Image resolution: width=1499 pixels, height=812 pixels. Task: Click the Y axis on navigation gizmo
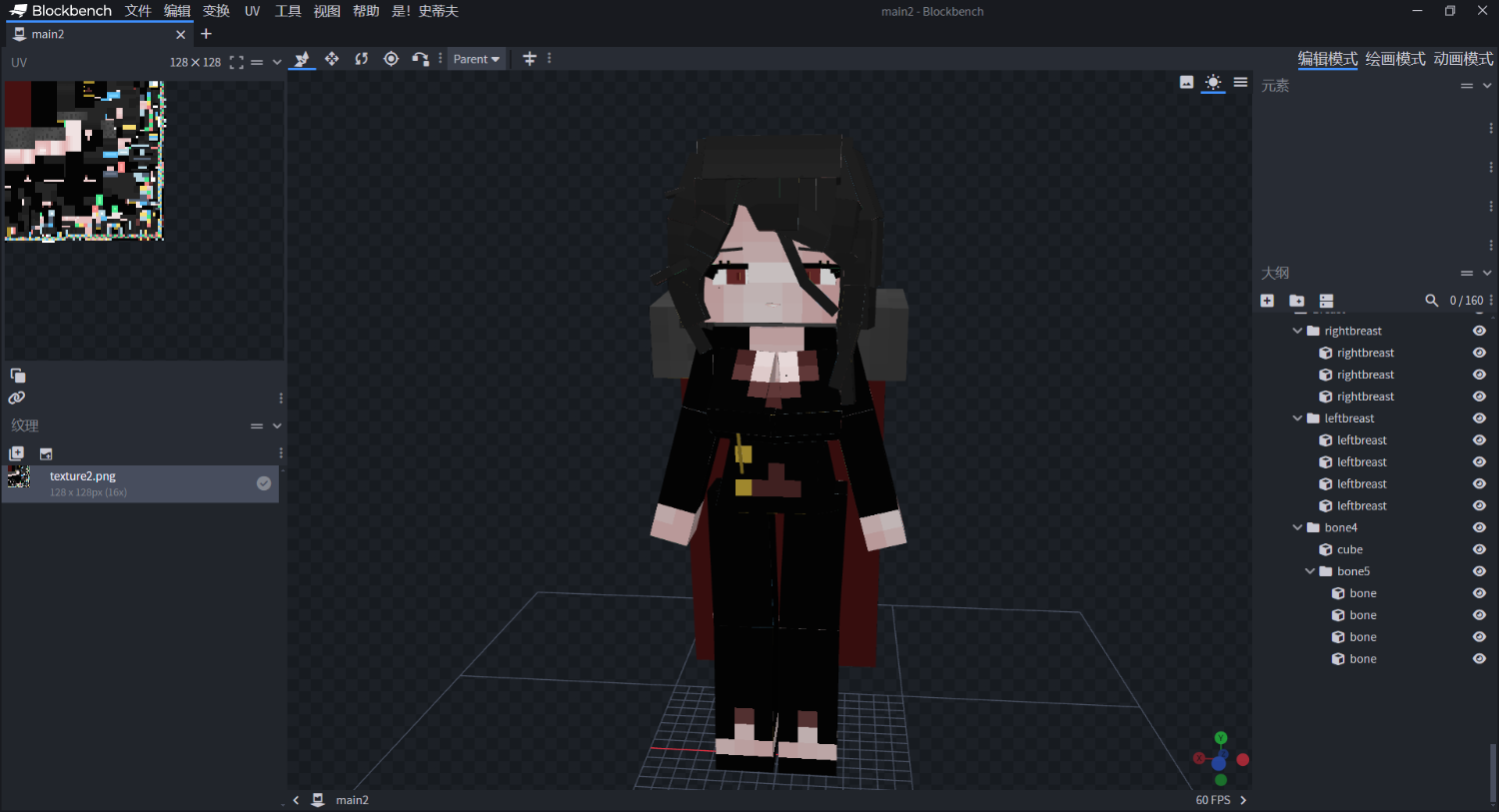(1220, 738)
